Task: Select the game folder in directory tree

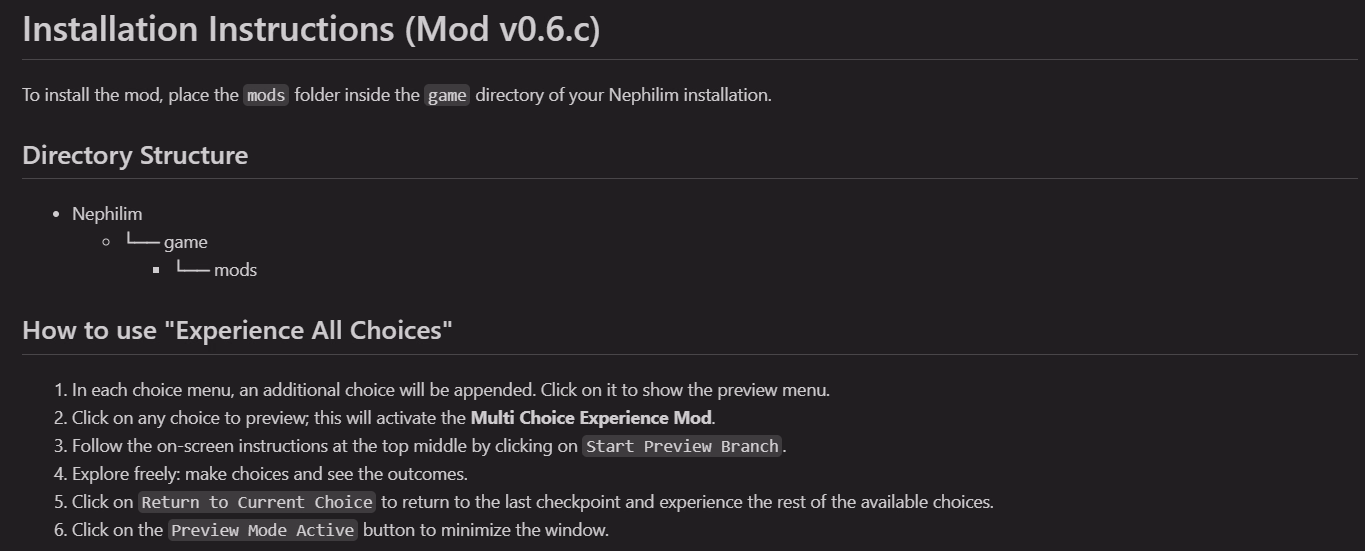Action: pyautogui.click(x=186, y=242)
